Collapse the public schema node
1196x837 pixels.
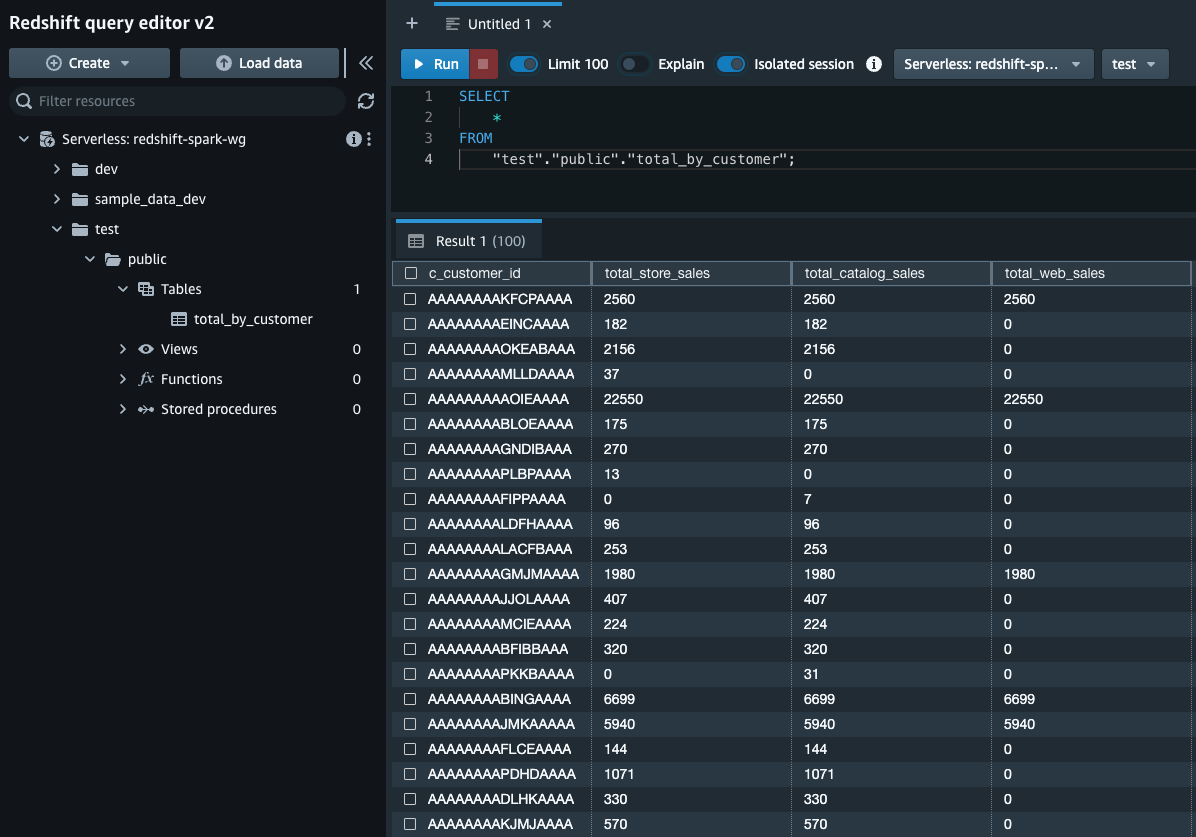coord(89,259)
